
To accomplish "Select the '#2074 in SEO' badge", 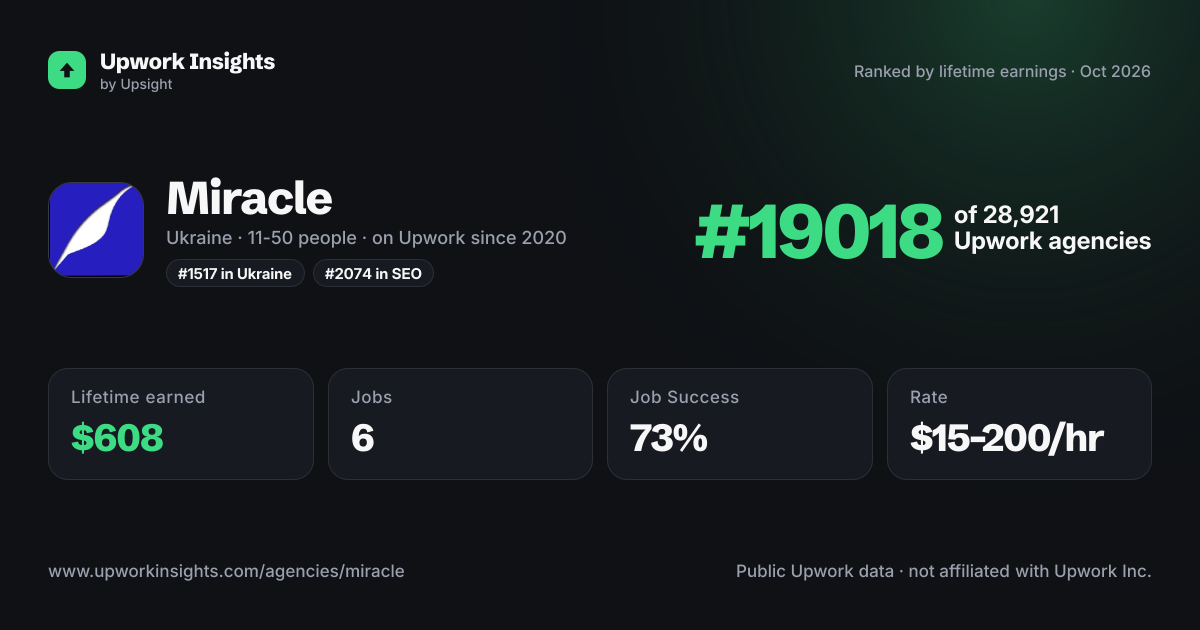I will coord(373,274).
